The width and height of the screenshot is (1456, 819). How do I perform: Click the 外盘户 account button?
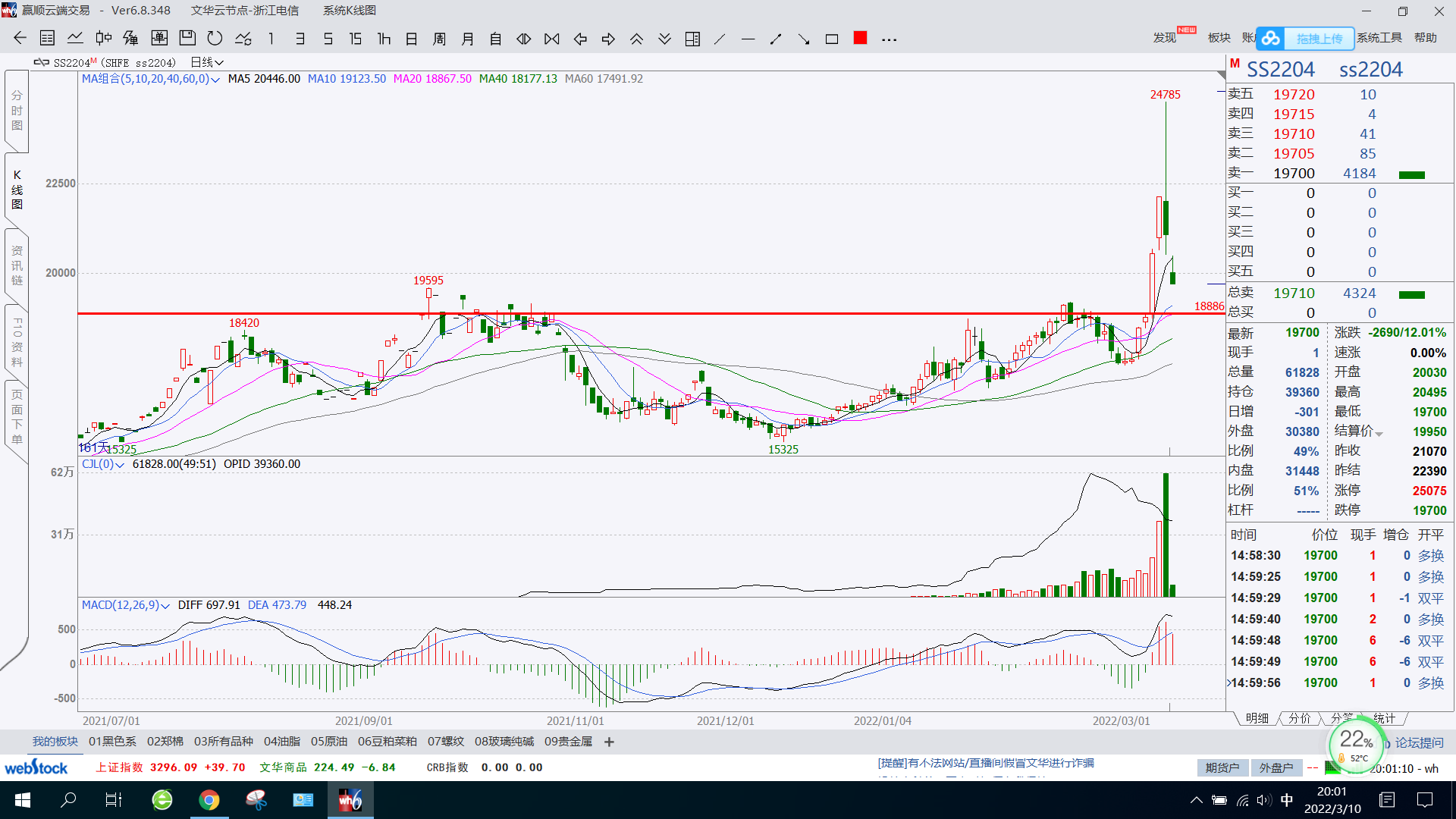[x=1276, y=768]
